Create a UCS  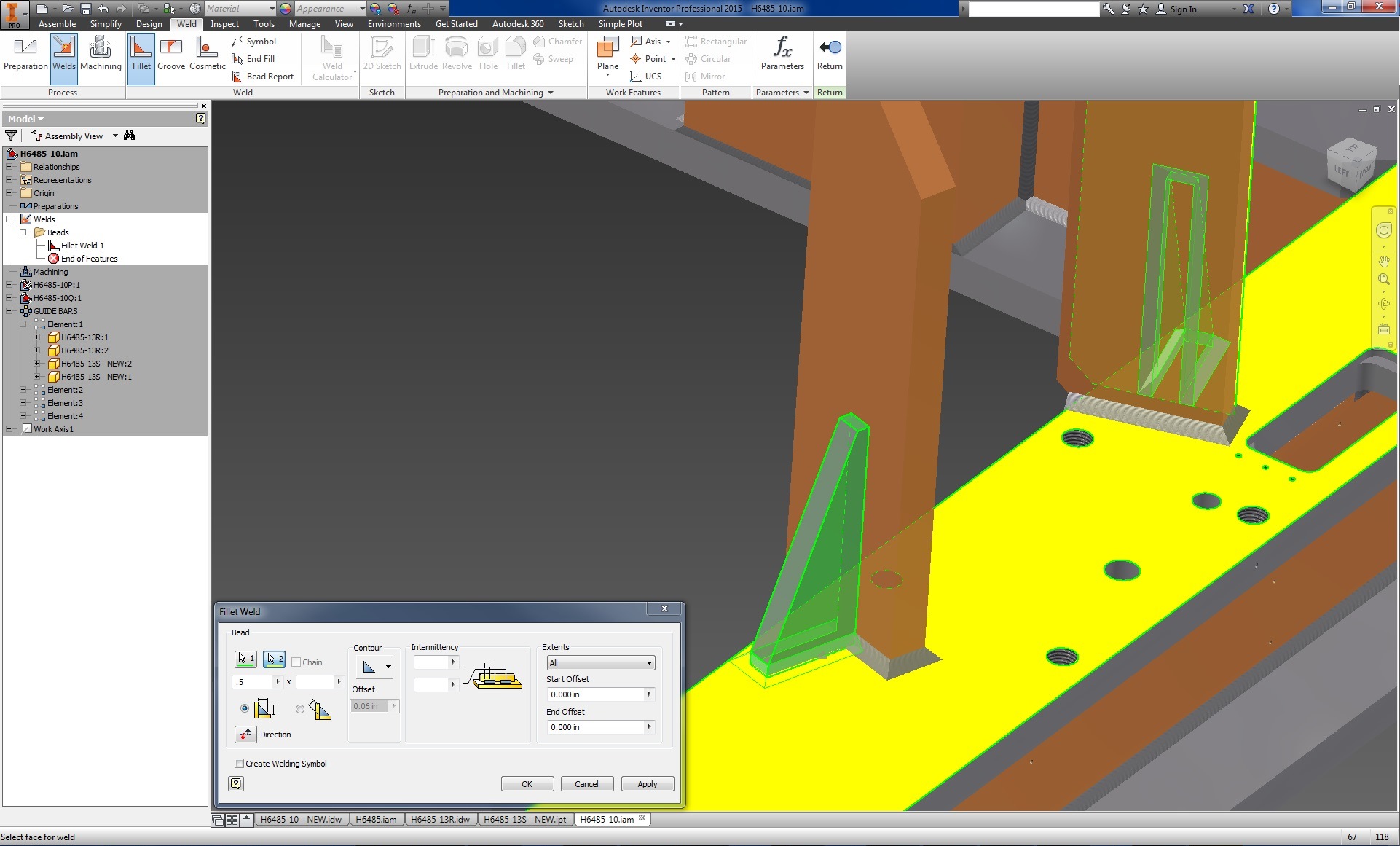[646, 77]
